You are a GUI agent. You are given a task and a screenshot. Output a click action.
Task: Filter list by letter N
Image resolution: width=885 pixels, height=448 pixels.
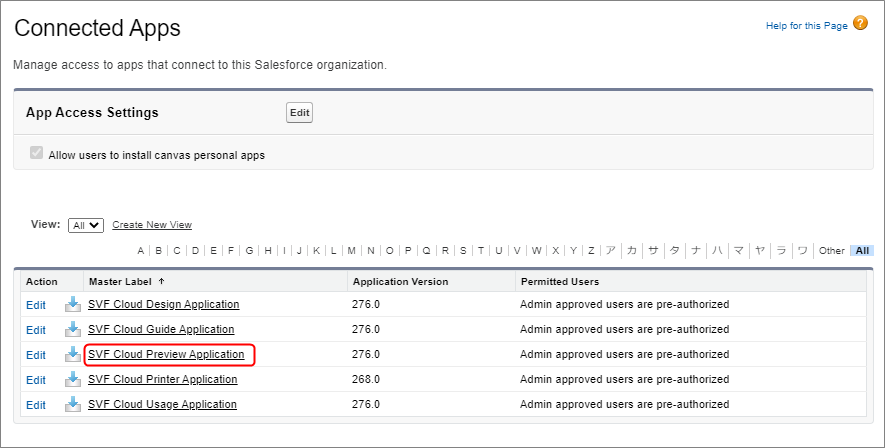click(x=371, y=251)
